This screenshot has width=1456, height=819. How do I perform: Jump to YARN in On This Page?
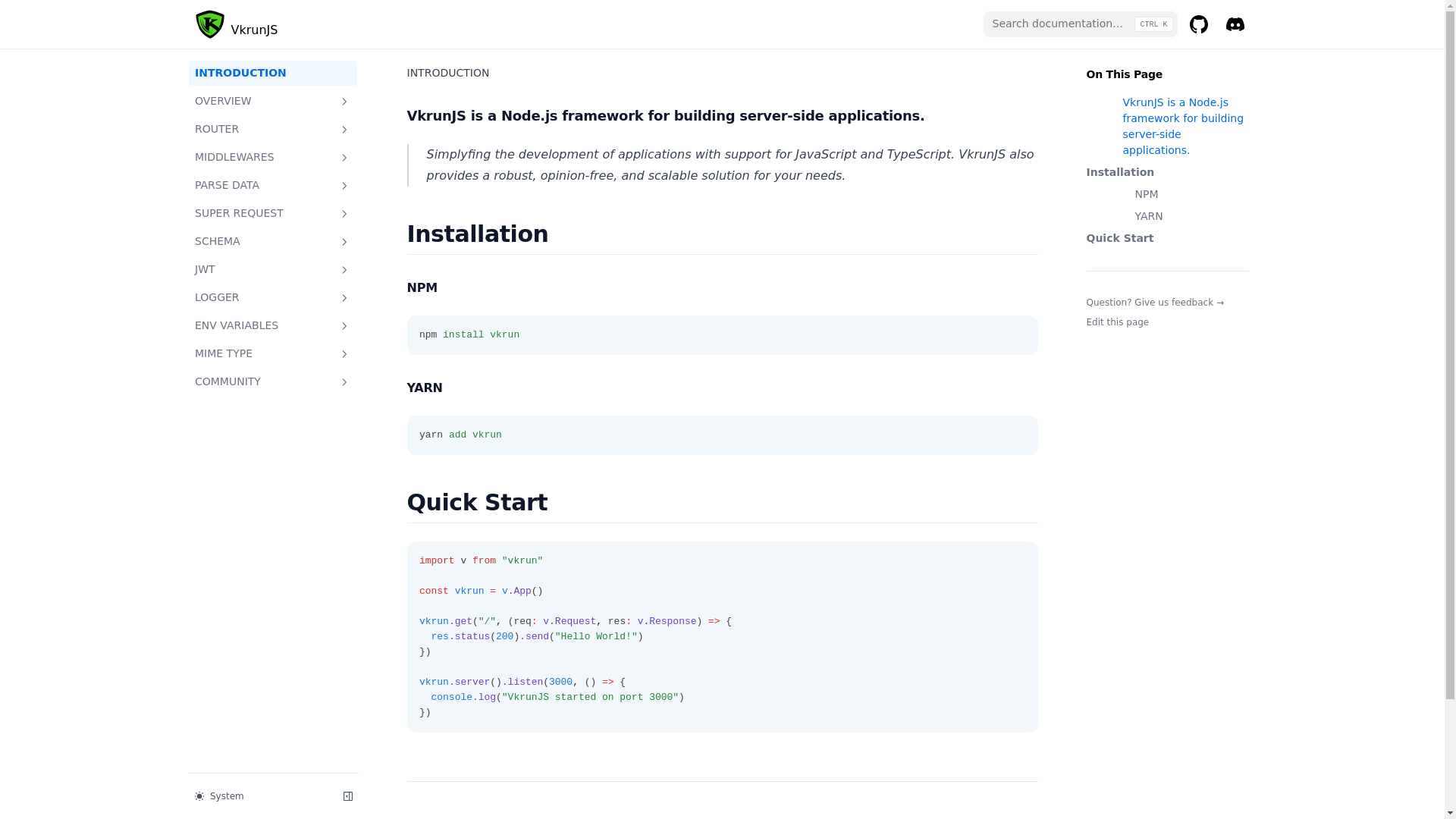tap(1148, 216)
